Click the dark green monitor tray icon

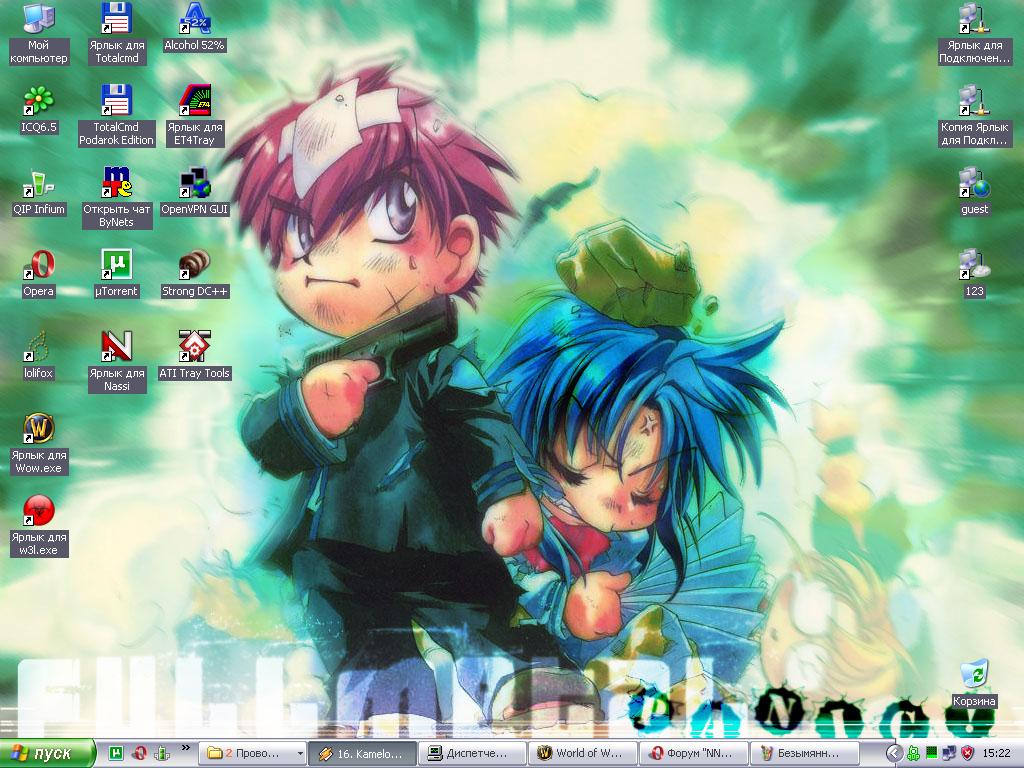point(932,754)
